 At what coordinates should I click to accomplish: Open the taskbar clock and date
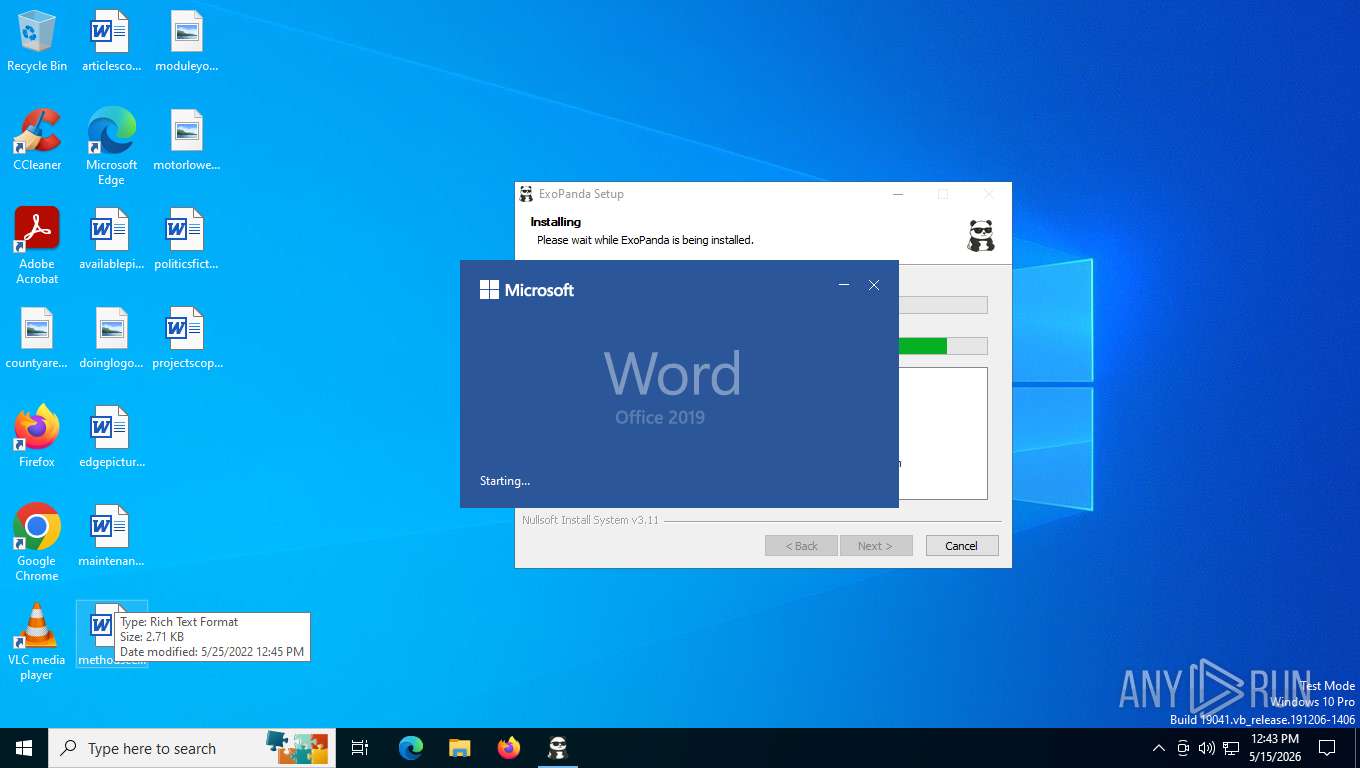[x=1275, y=748]
